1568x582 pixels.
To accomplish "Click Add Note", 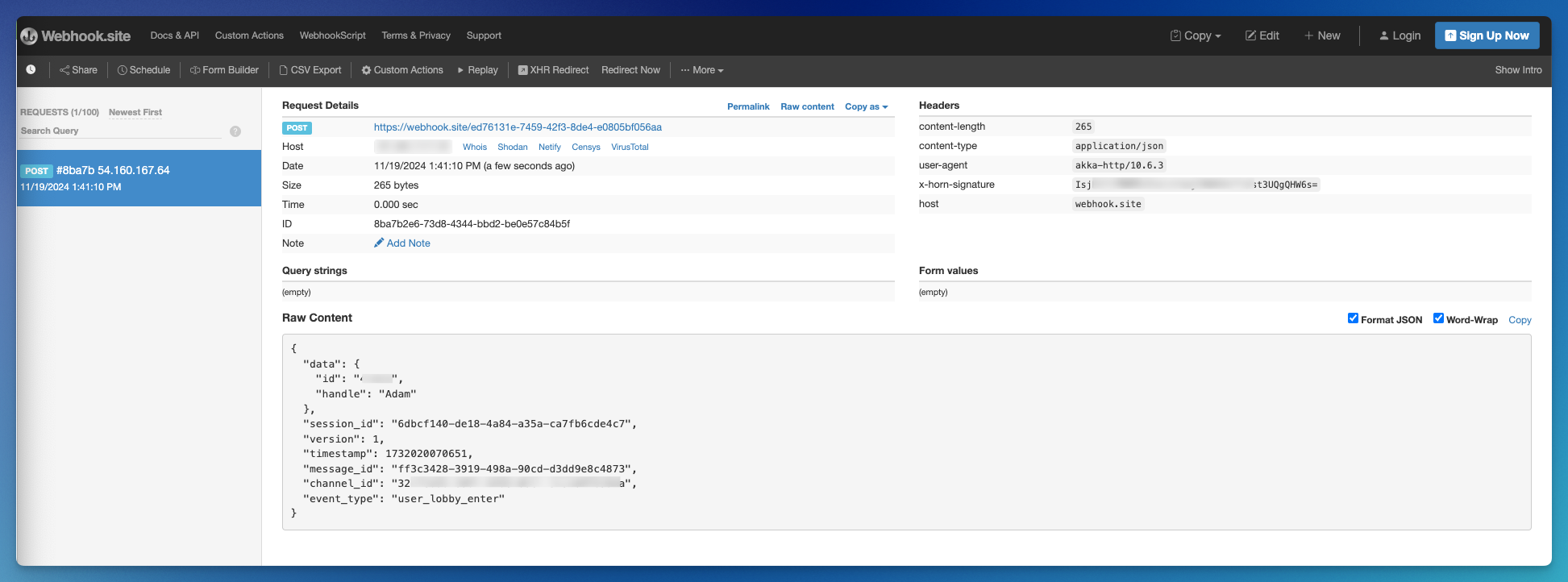I will pyautogui.click(x=402, y=243).
